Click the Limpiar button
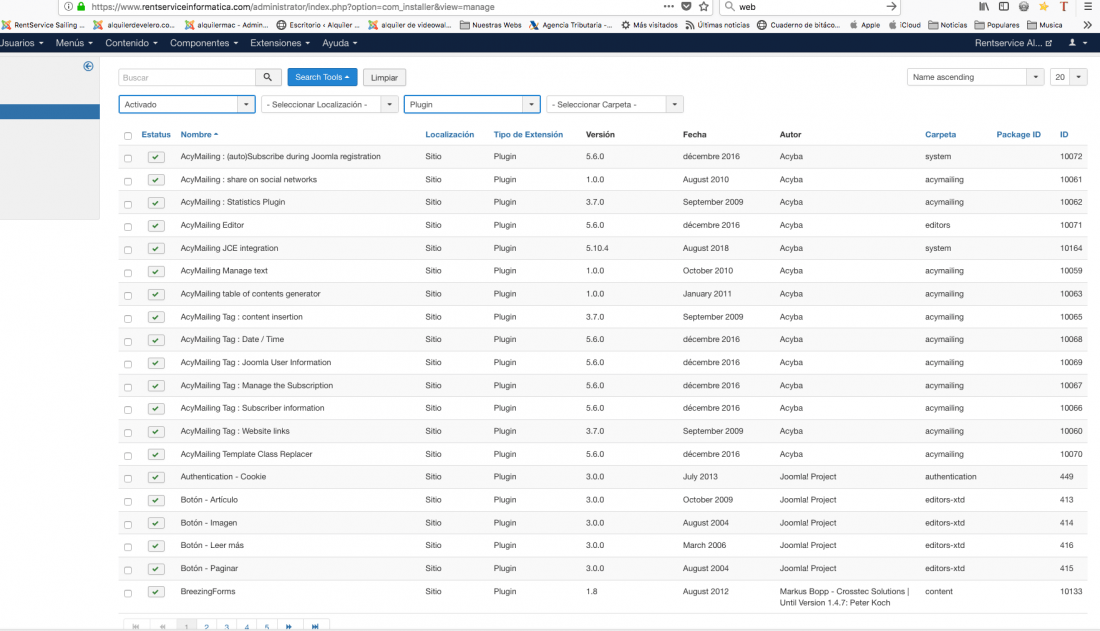This screenshot has width=1100, height=631. pos(384,77)
